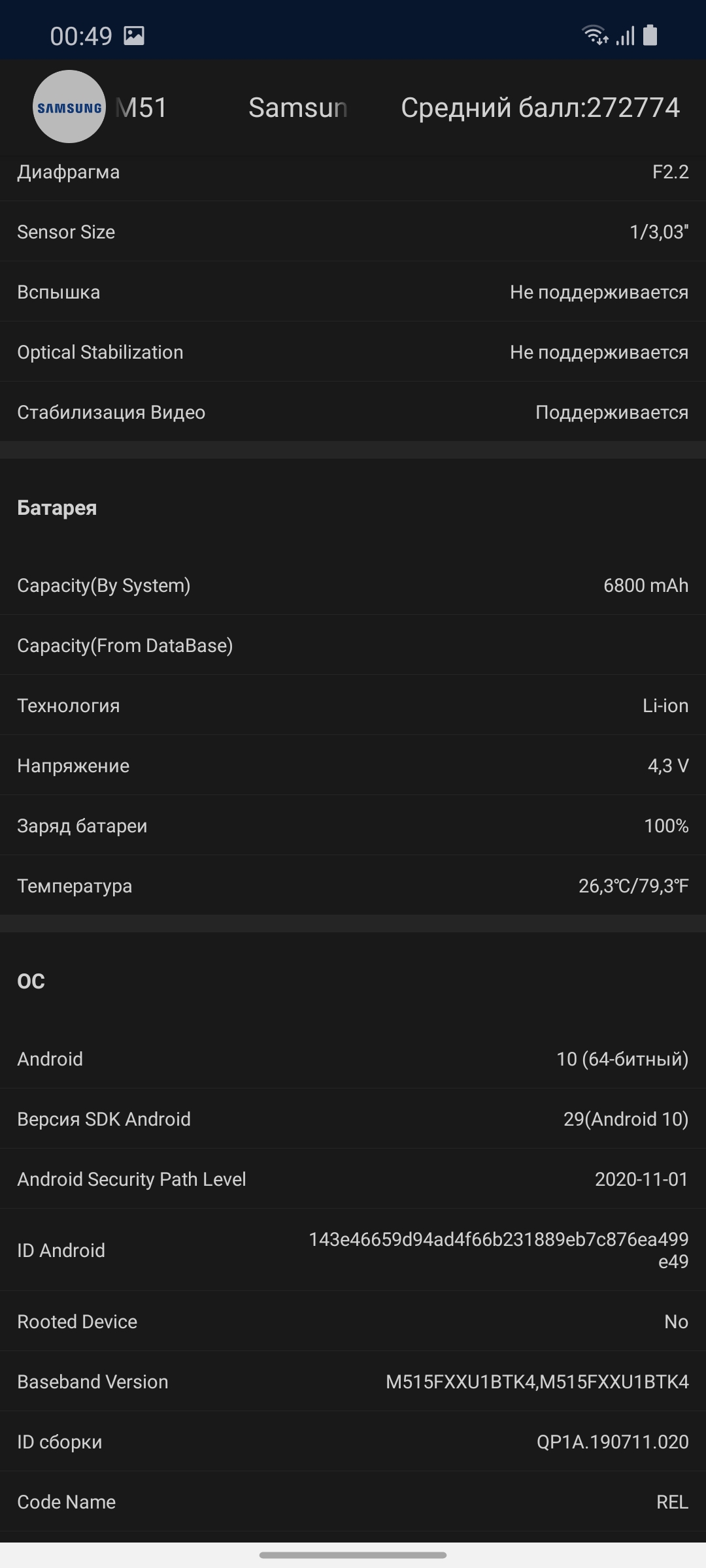The width and height of the screenshot is (706, 1568).
Task: Select the ID Android value row
Action: pos(353,1250)
